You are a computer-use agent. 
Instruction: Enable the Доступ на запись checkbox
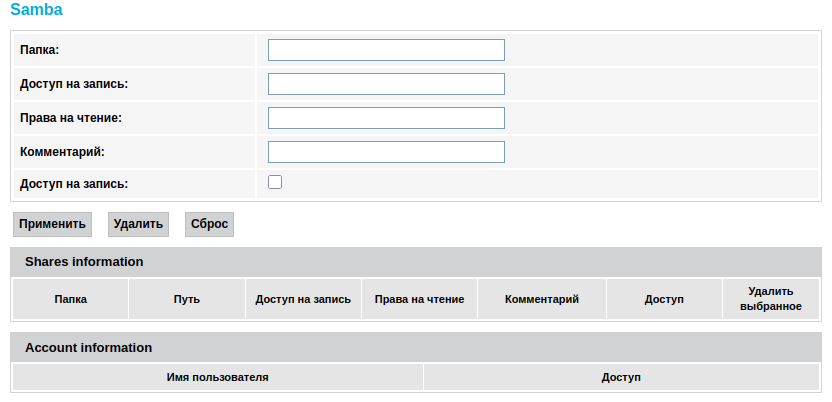pos(276,182)
